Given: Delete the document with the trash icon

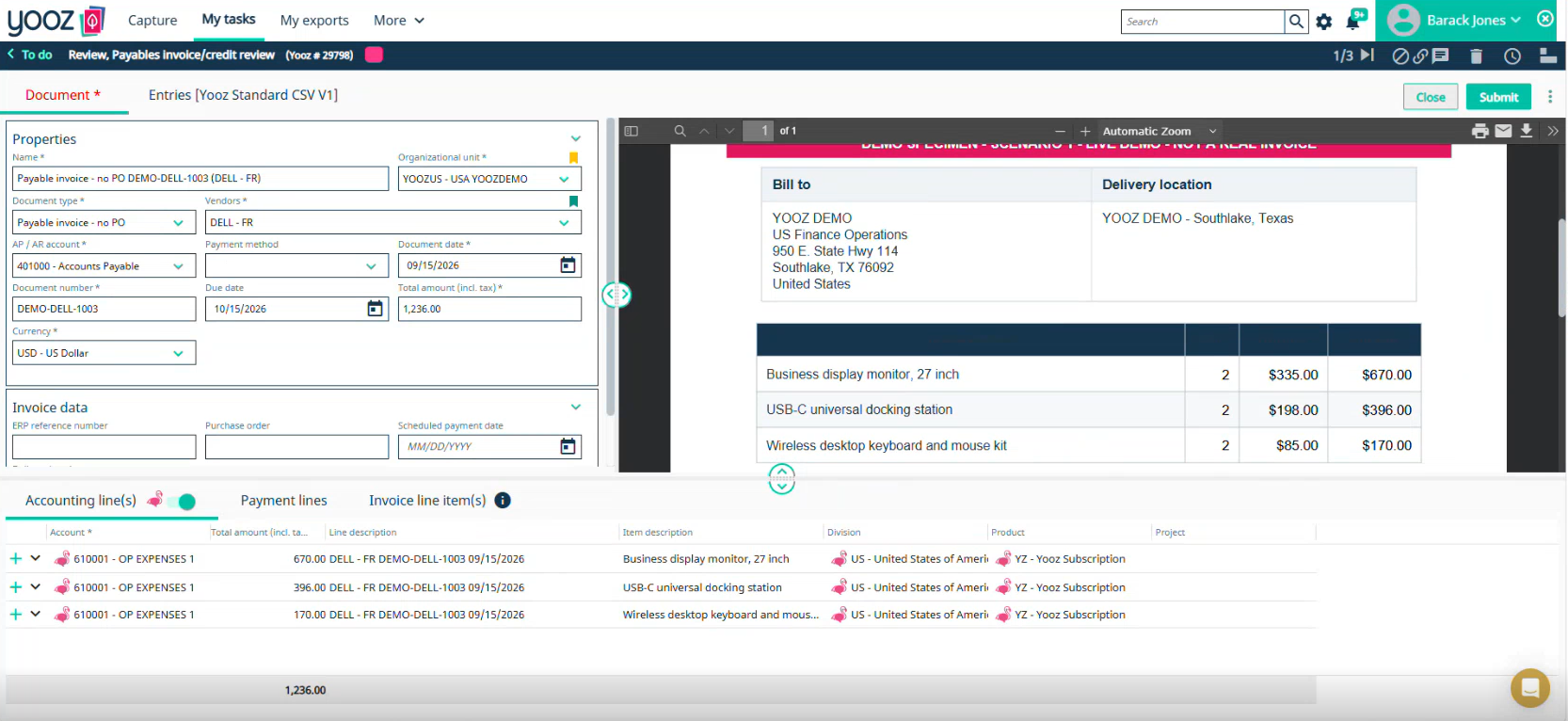Looking at the screenshot, I should 1476,56.
